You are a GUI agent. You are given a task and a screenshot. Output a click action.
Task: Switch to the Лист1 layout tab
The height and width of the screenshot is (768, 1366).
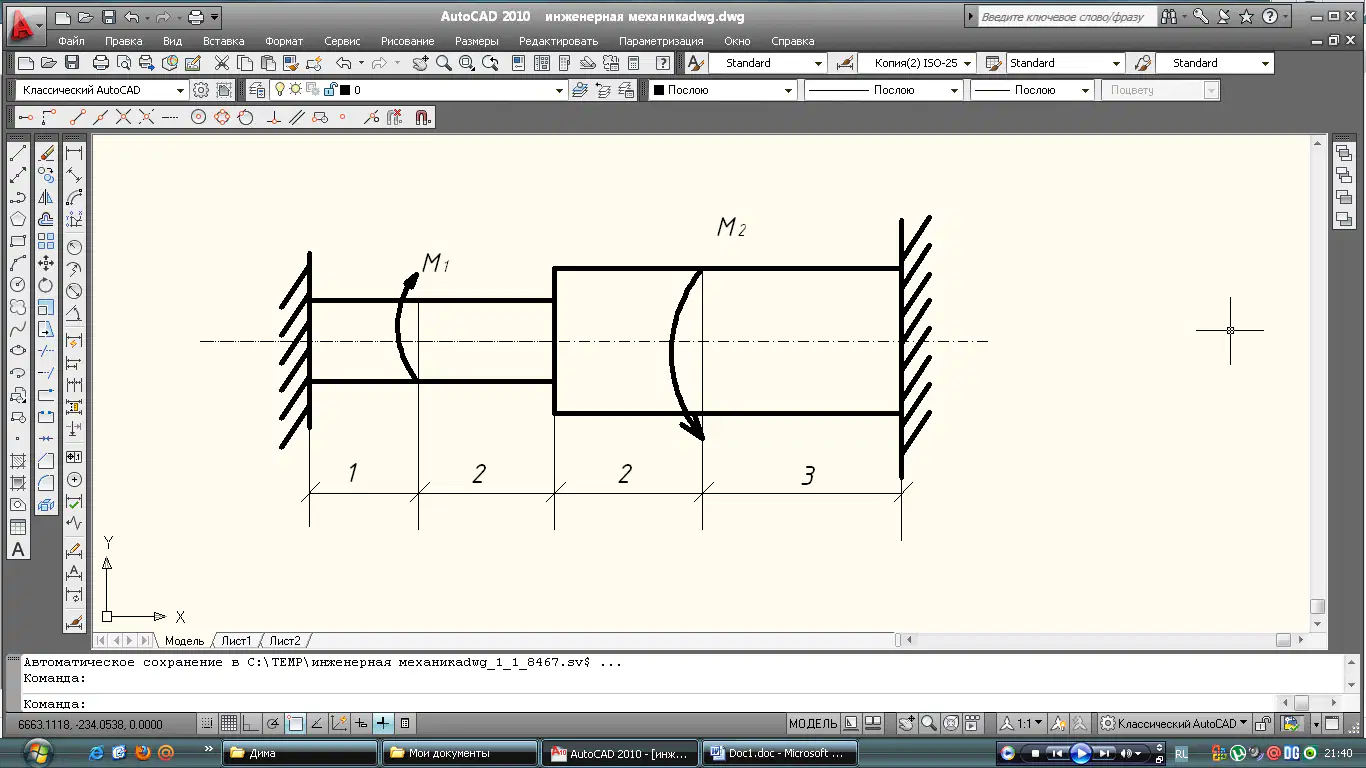click(x=236, y=641)
